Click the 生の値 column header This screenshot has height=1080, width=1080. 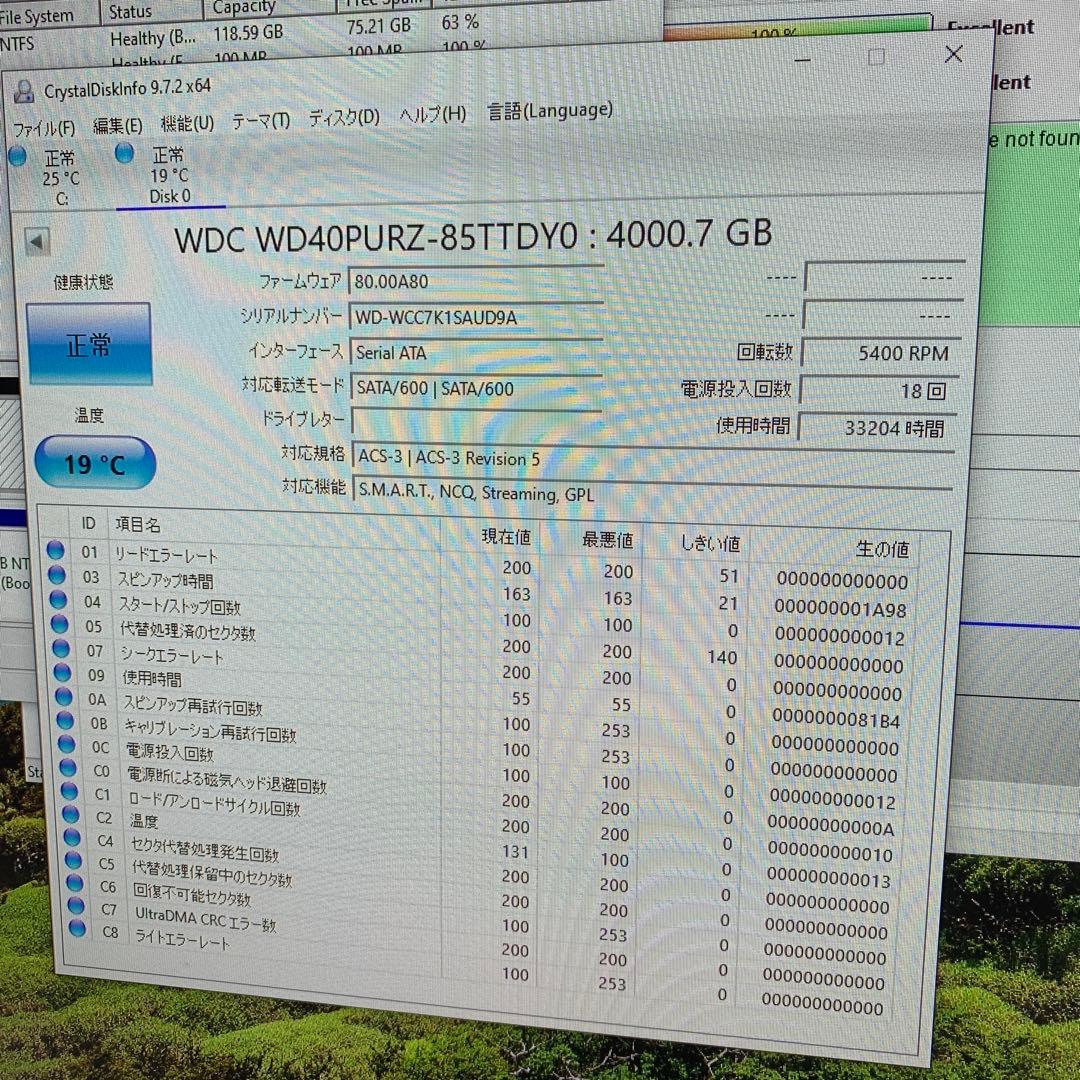882,549
